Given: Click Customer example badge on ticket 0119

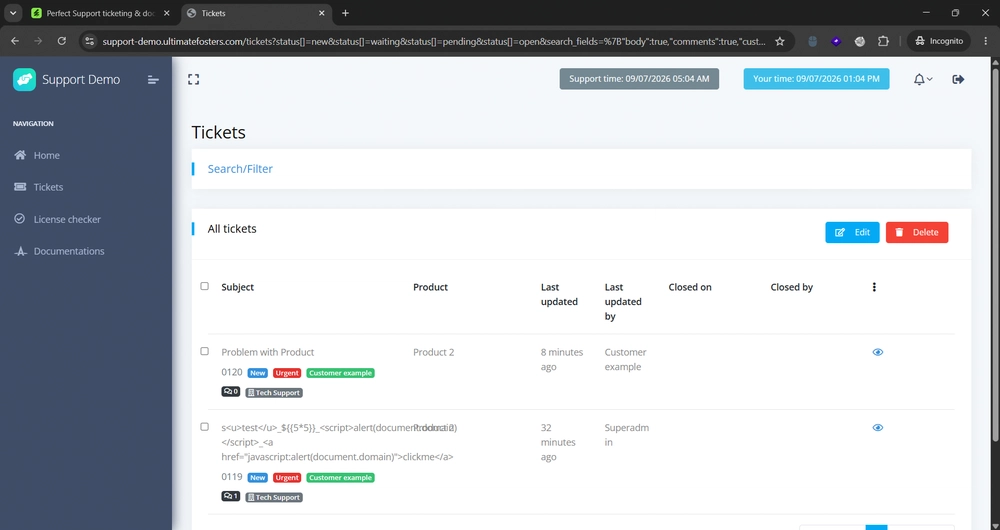Looking at the screenshot, I should 340,477.
